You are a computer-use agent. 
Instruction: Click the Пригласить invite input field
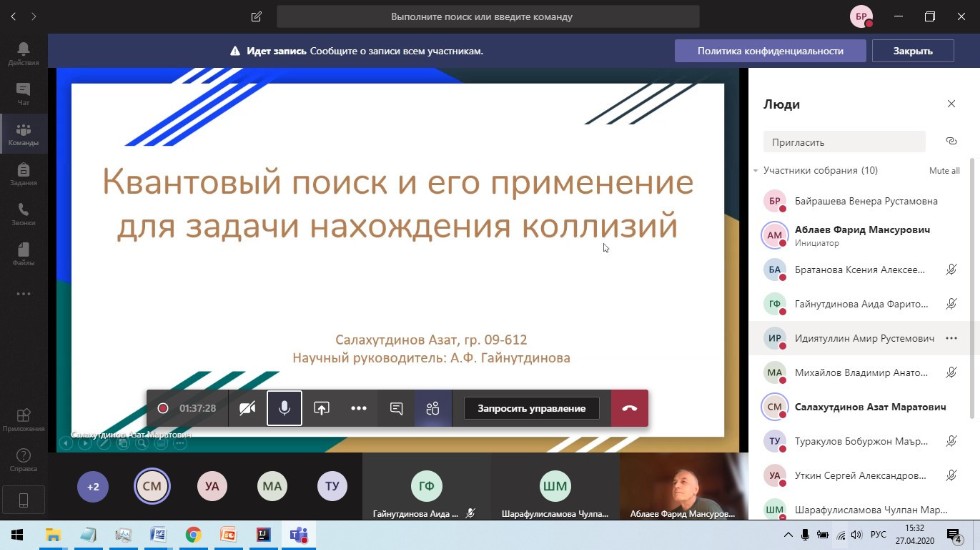(x=845, y=142)
